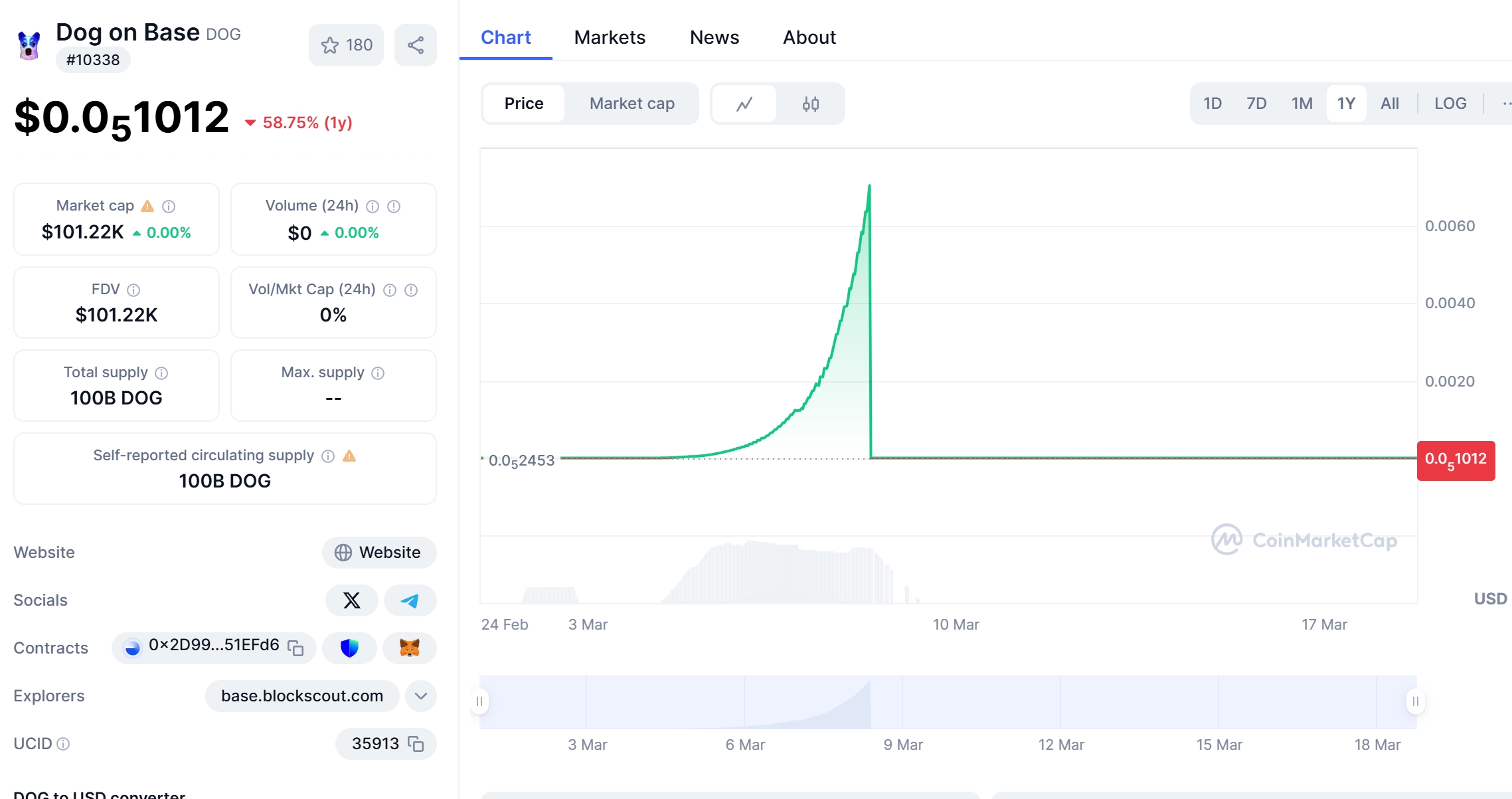This screenshot has height=799, width=1512.
Task: Click the FDV info icon
Action: (133, 290)
